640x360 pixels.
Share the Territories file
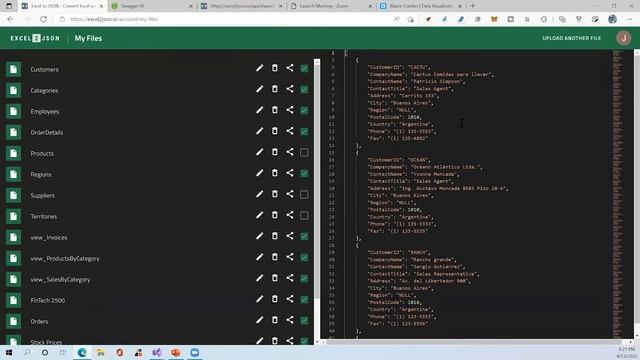tap(290, 215)
